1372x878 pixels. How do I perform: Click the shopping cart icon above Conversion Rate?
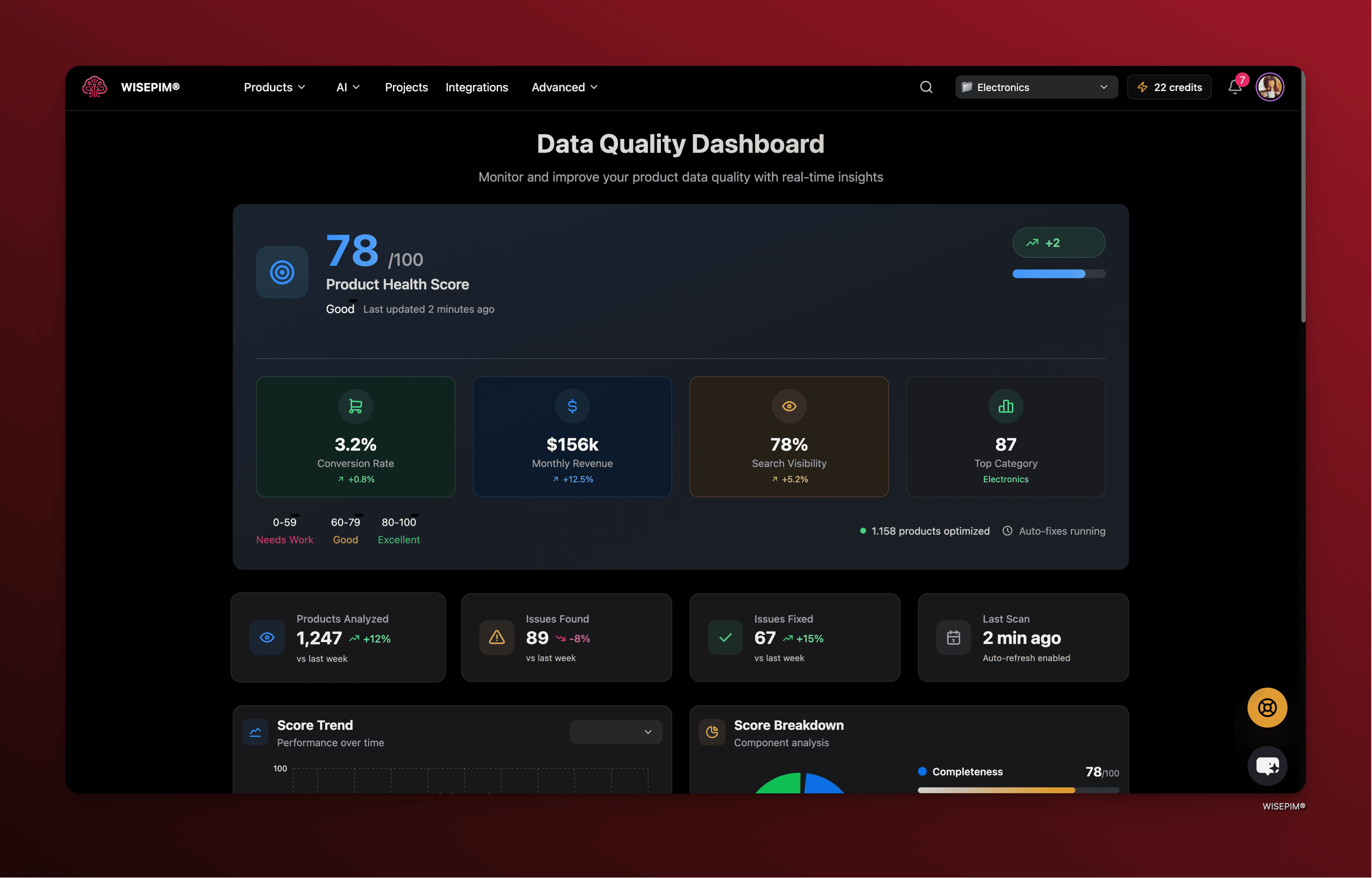click(x=355, y=406)
